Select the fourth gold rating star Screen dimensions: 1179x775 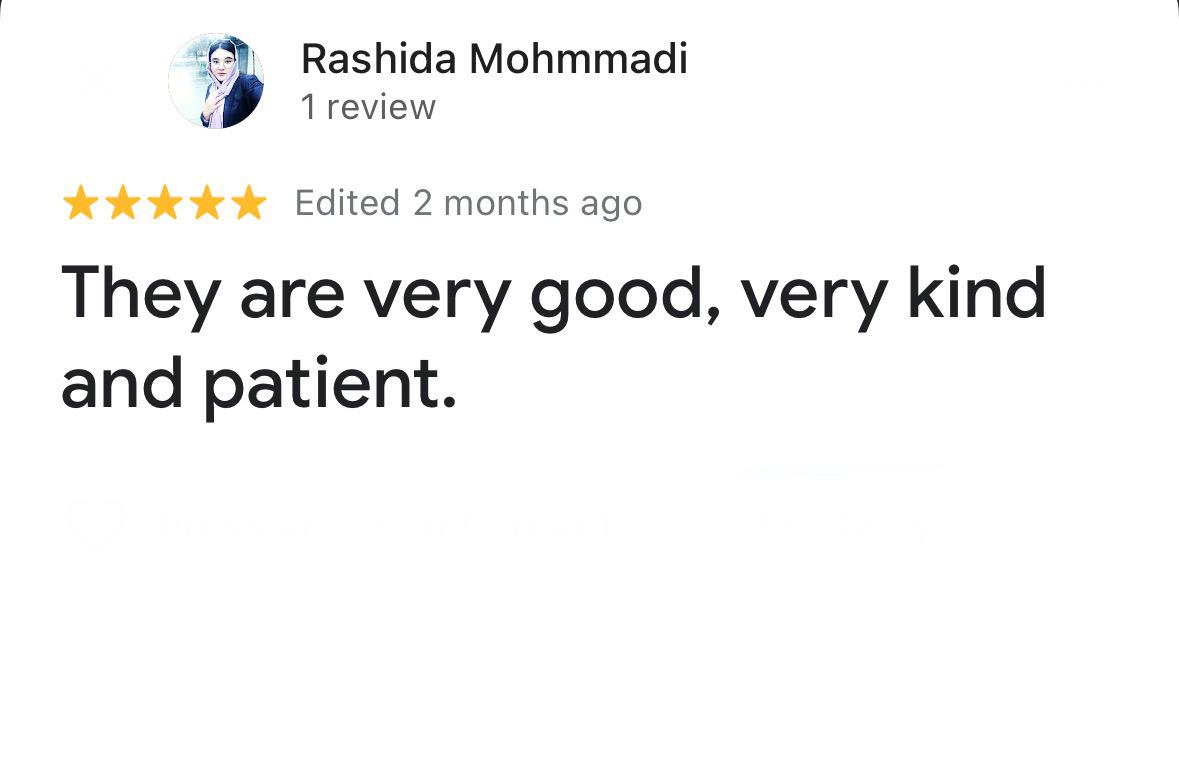pos(206,204)
